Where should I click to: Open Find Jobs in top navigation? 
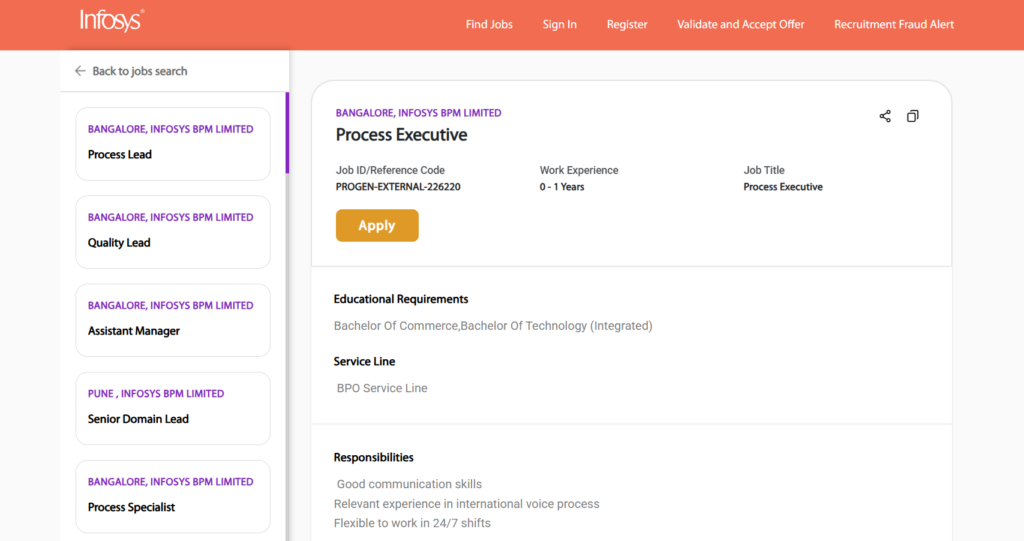pyautogui.click(x=489, y=24)
